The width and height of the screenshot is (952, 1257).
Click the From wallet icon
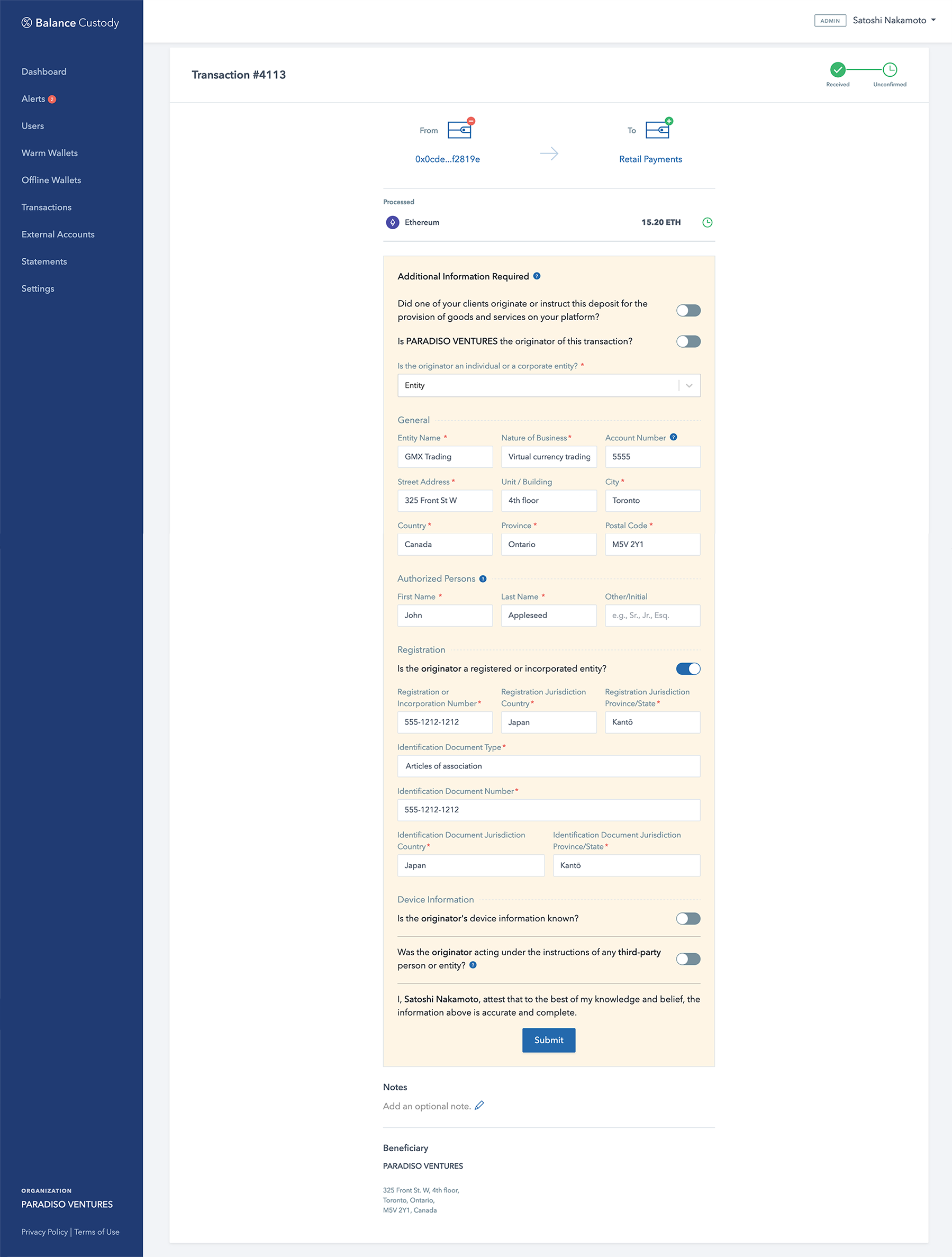[460, 130]
